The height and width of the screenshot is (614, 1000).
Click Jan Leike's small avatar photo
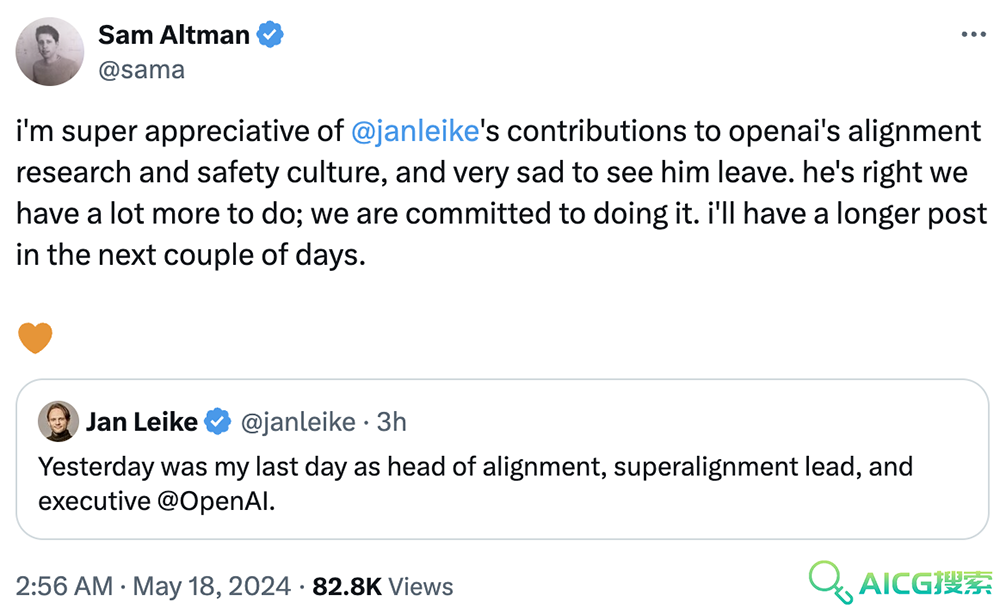point(58,421)
